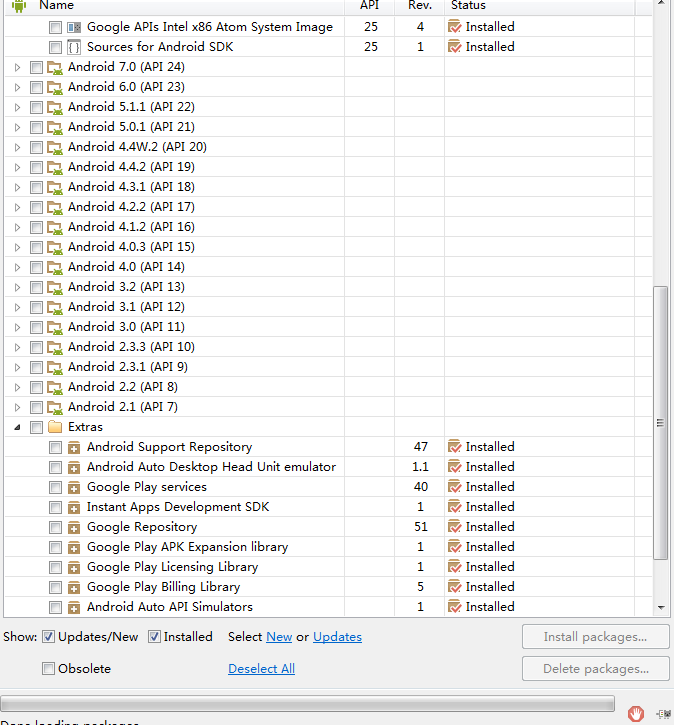Click the Instant Apps Development SDK package icon
674x725 pixels.
(74, 508)
